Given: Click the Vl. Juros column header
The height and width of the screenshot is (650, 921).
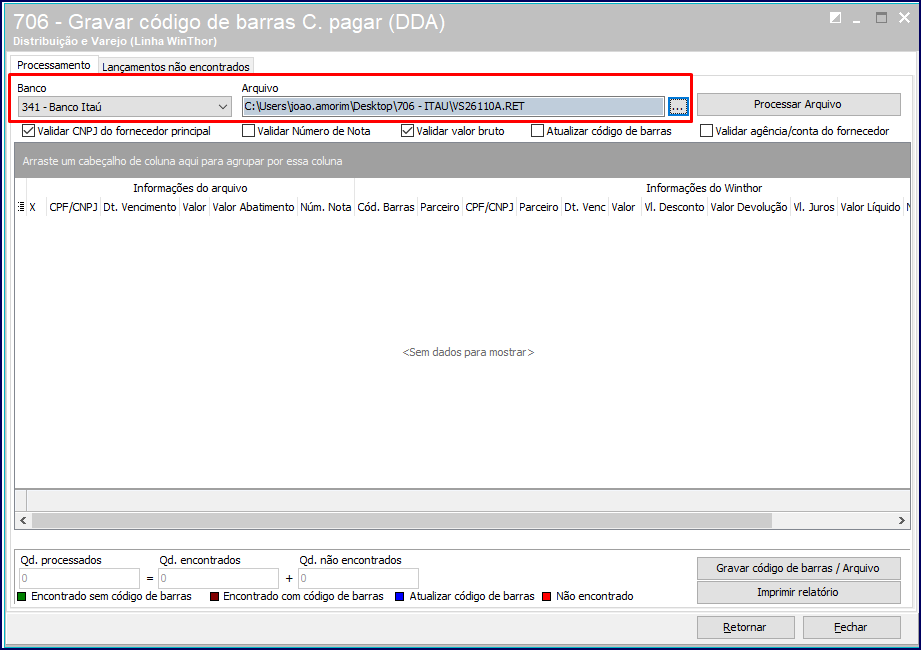Looking at the screenshot, I should pos(814,207).
